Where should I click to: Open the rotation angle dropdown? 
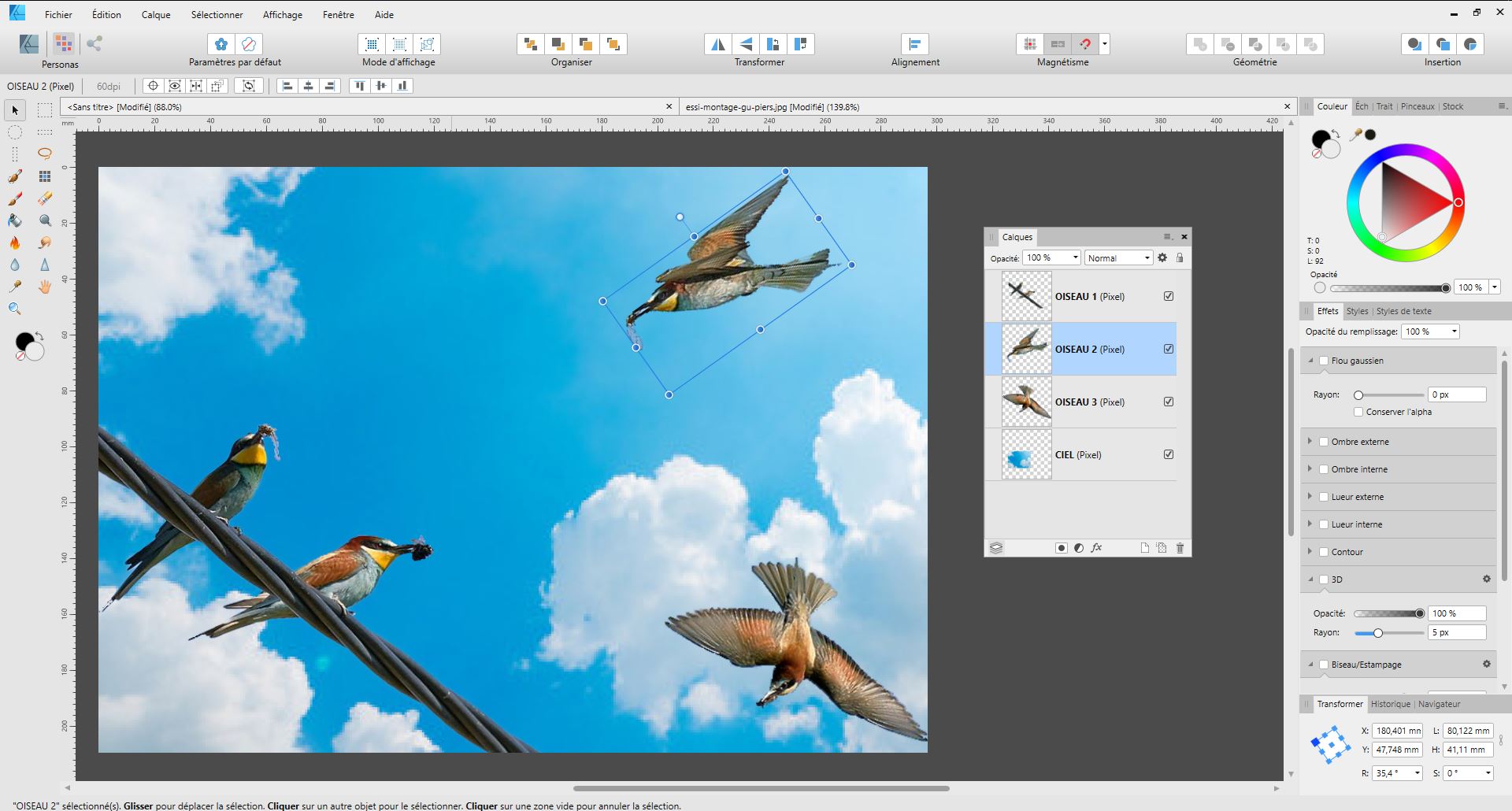[x=1417, y=773]
